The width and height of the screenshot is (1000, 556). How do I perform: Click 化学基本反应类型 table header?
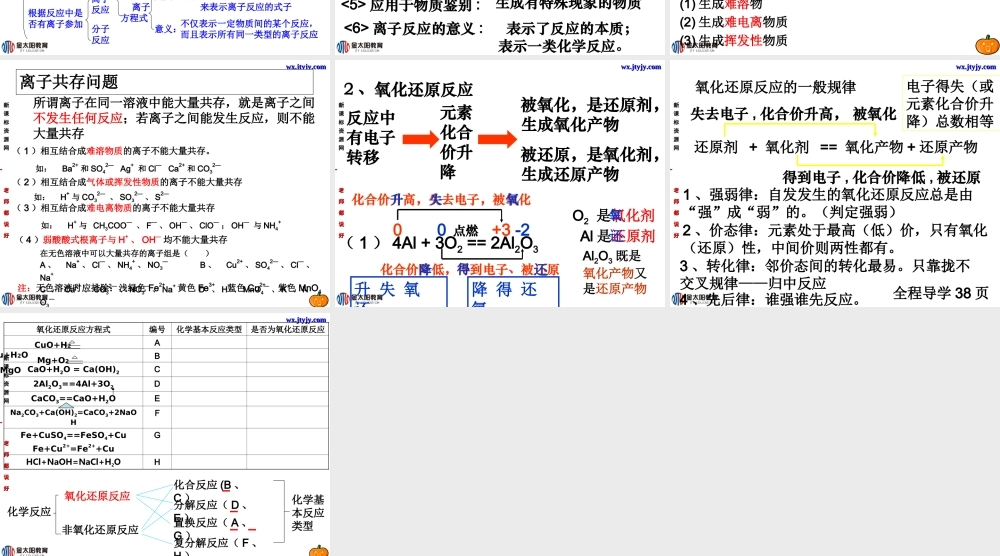coord(209,329)
